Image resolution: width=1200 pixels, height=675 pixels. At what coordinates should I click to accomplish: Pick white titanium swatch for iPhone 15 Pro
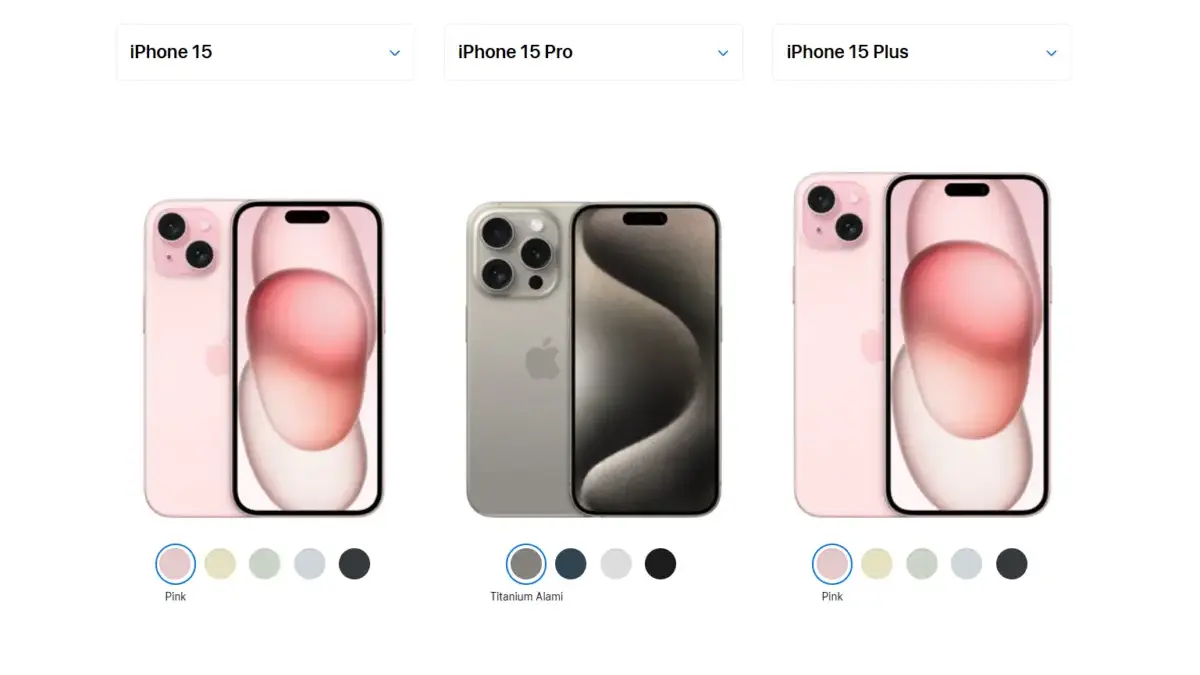tap(616, 564)
